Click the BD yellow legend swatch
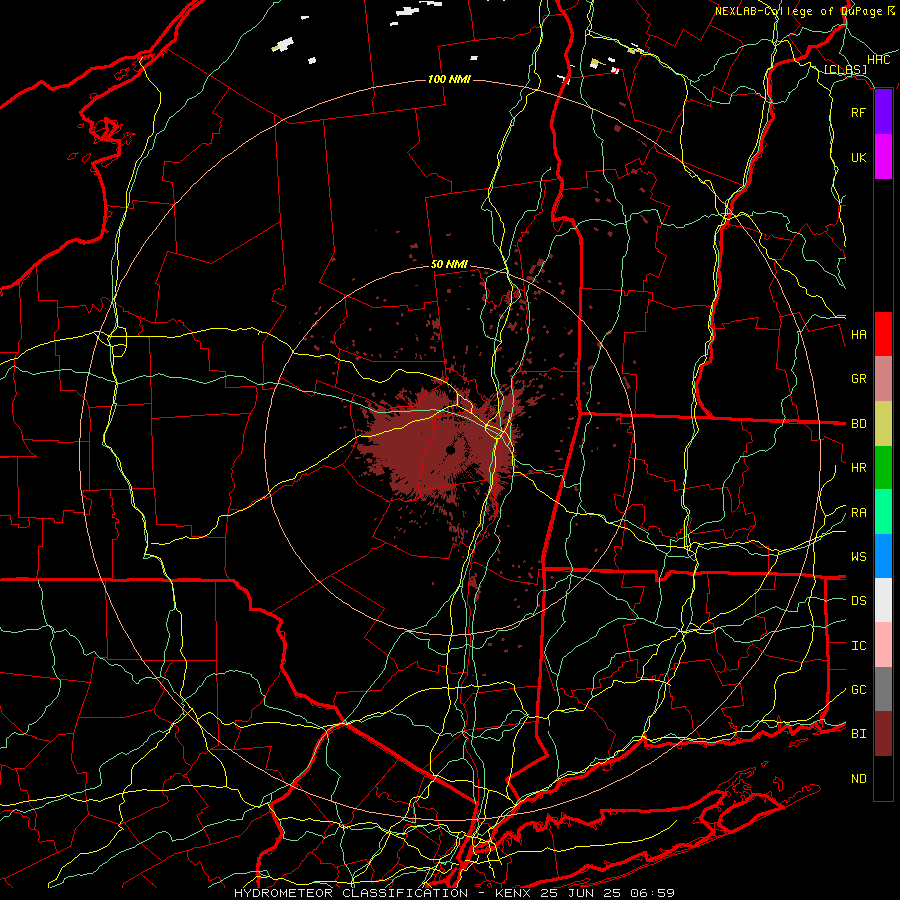 point(883,423)
